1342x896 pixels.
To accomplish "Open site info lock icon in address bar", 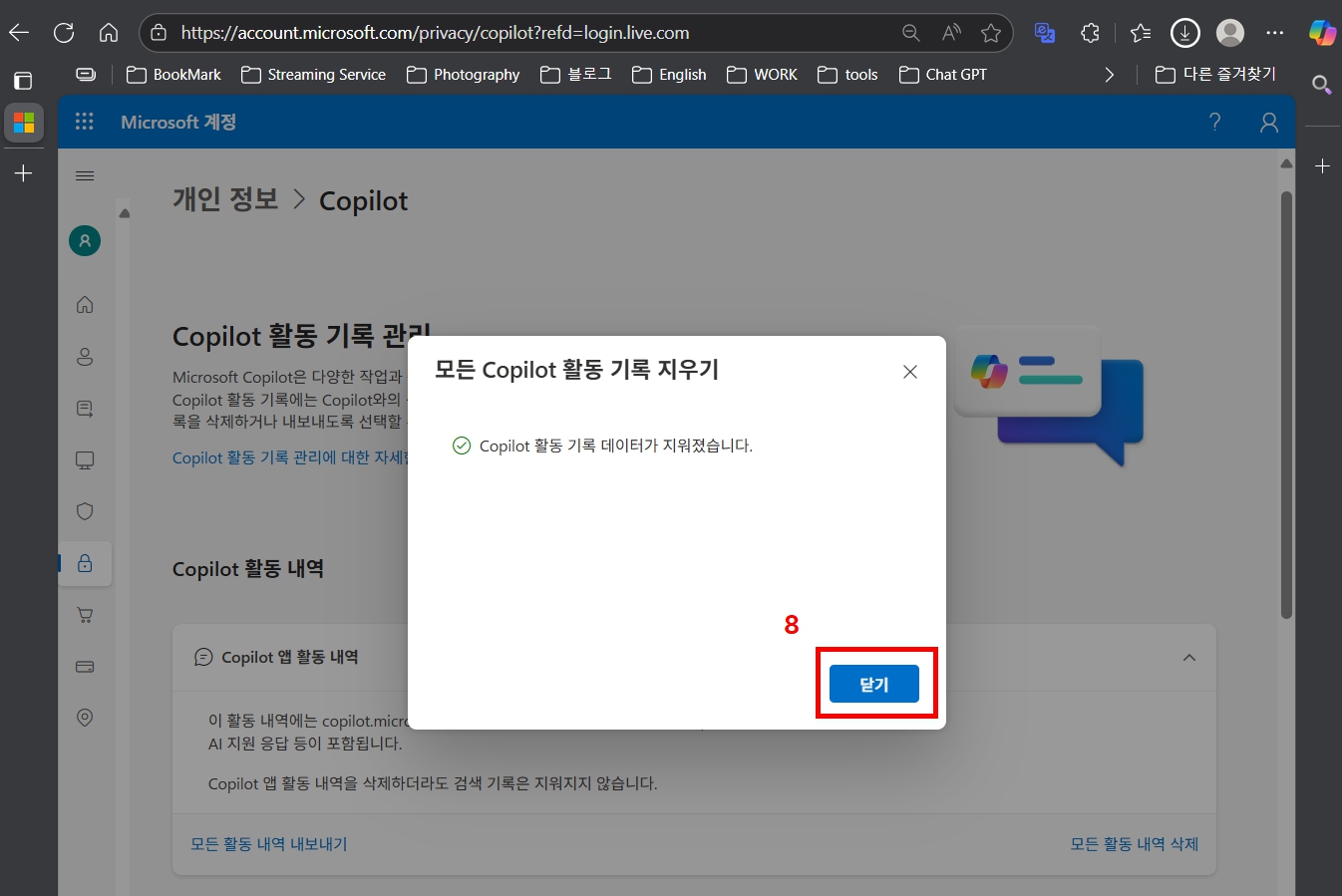I will click(x=159, y=33).
